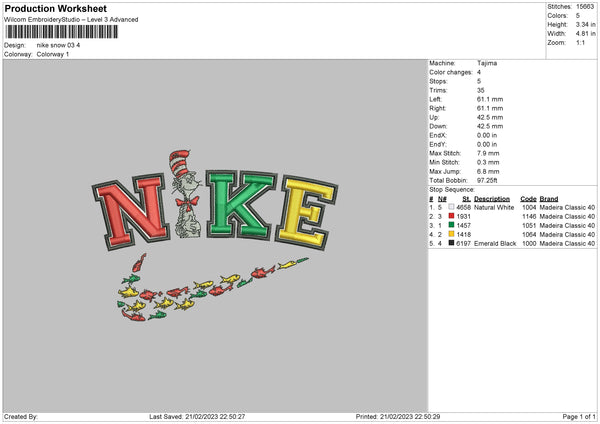Click the design name nike snow 03 4
Viewport: 600px width, 424px height.
58,45
